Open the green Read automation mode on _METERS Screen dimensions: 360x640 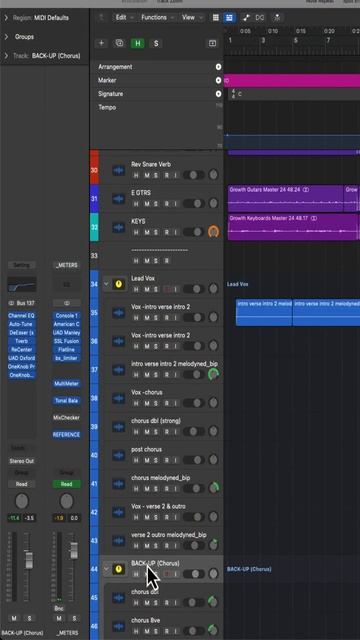(67, 484)
